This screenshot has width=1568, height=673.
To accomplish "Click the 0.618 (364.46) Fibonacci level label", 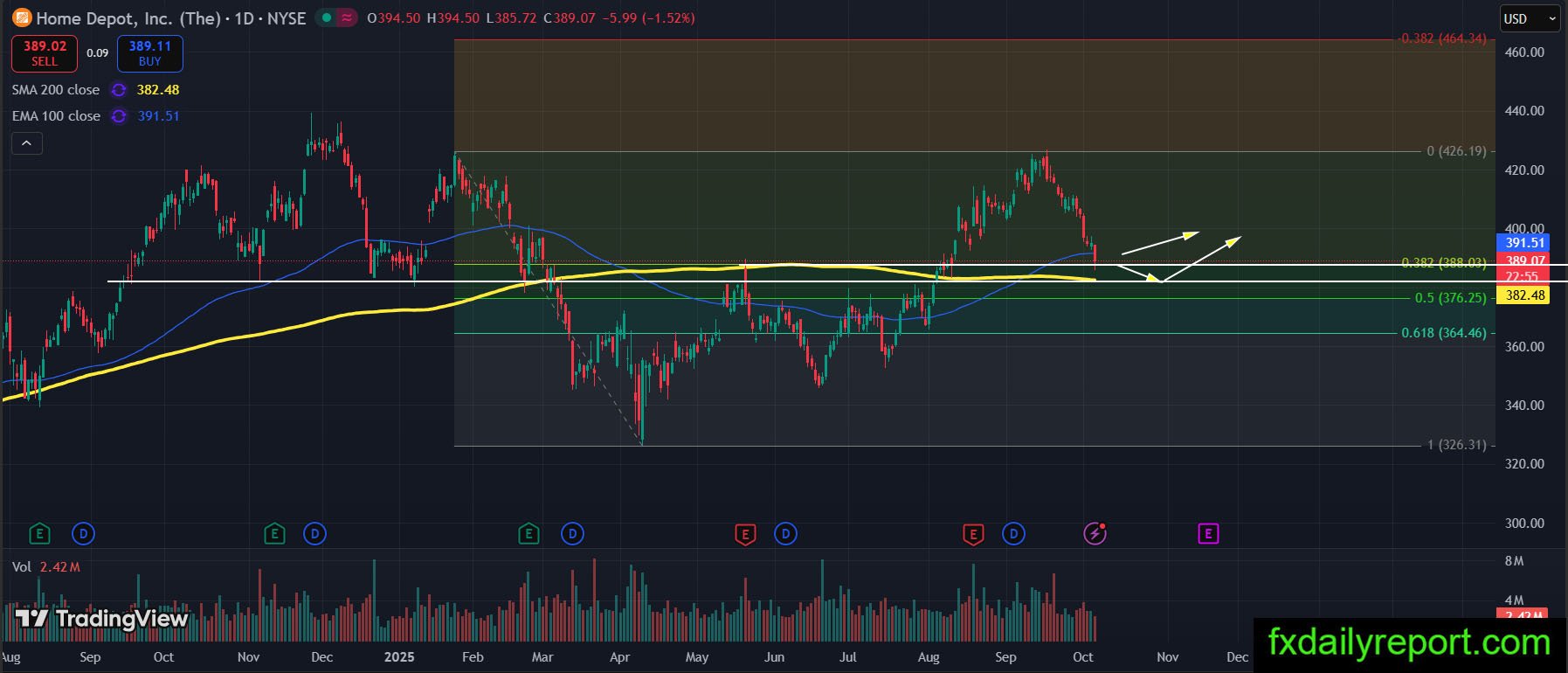I will point(1444,333).
